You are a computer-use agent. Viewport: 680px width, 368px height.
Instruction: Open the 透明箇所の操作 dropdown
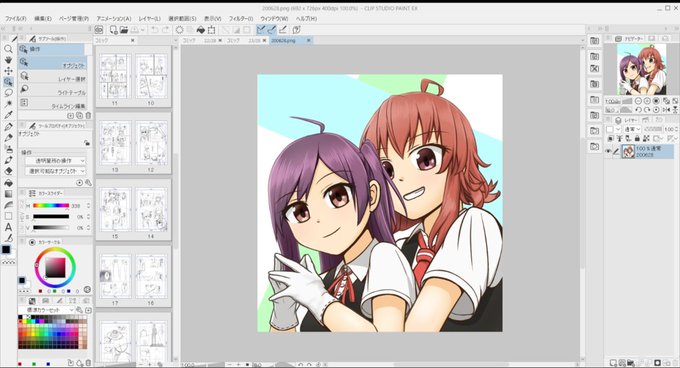(x=55, y=161)
